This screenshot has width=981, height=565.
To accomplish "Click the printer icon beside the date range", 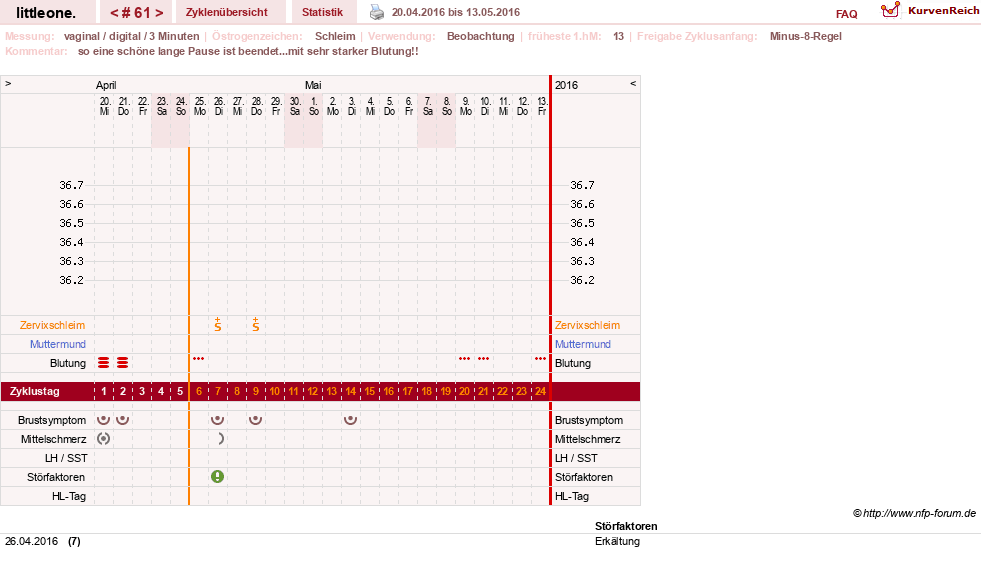I will [x=377, y=12].
